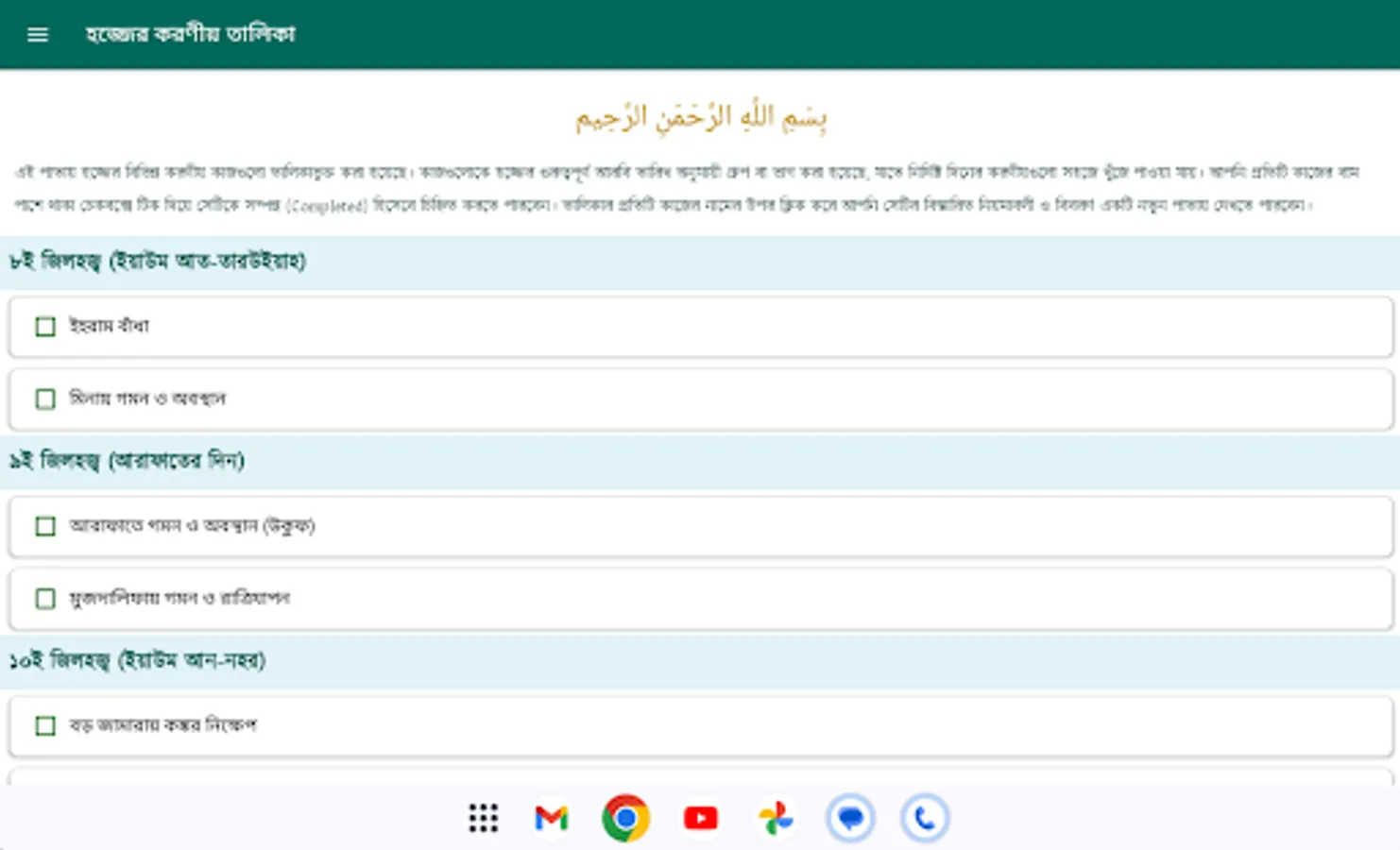Select the ১০ই জিলহজ্জ (ইয়াউম আন-নহর) header
The height and width of the screenshot is (850, 1400).
(139, 660)
